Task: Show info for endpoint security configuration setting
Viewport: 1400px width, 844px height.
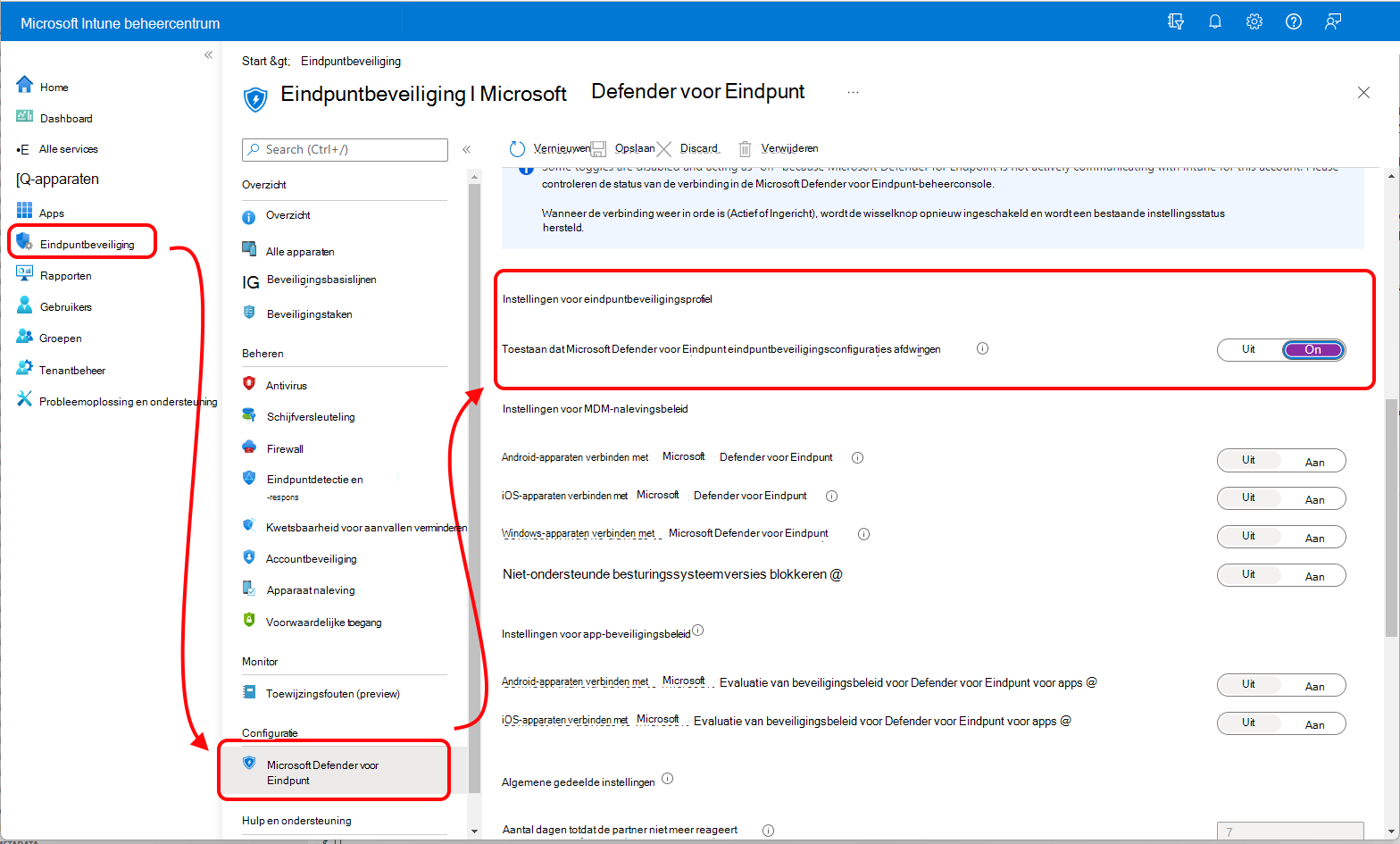Action: (982, 348)
